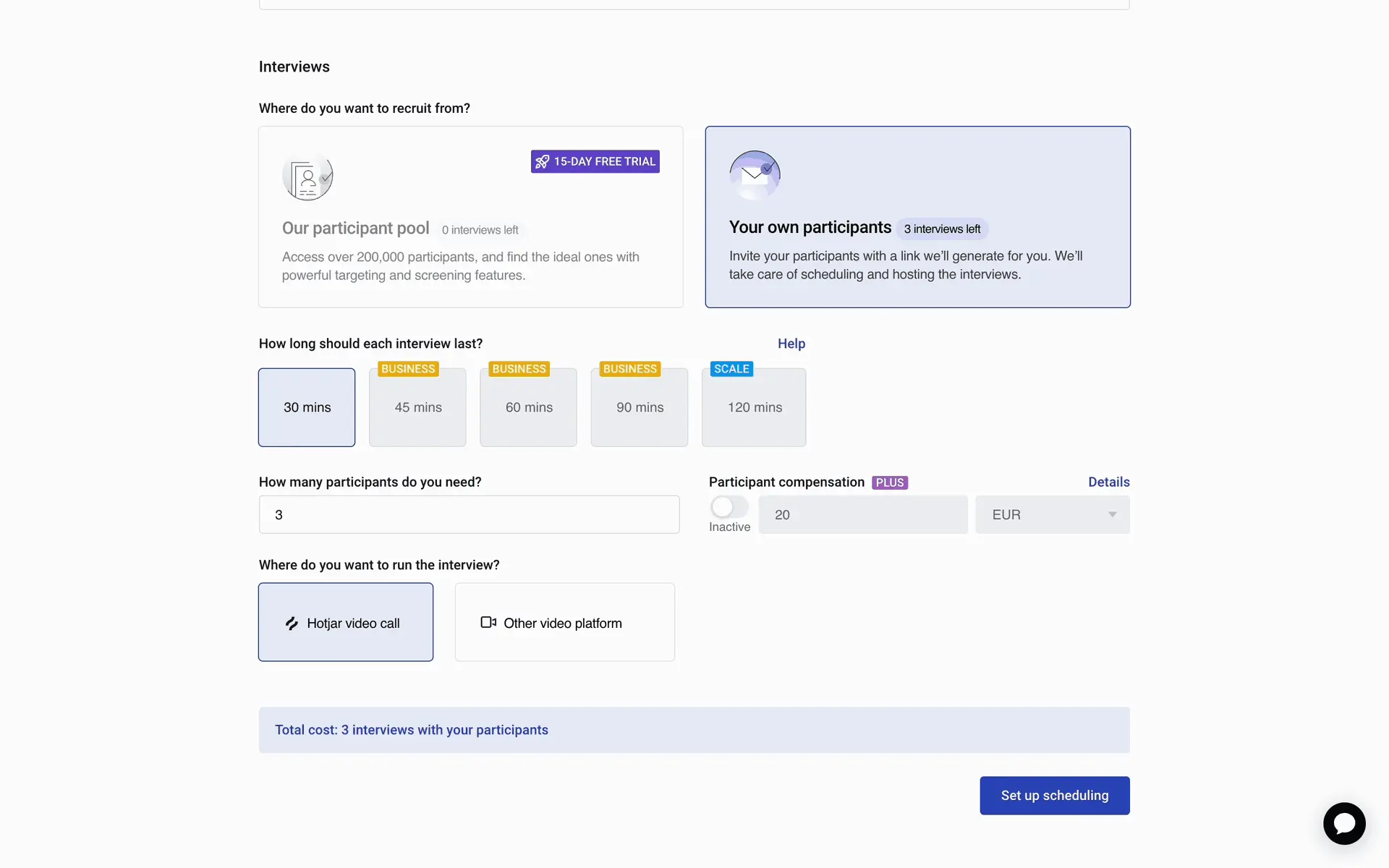Click the SCALE plan badge
Image resolution: width=1389 pixels, height=868 pixels.
point(731,369)
